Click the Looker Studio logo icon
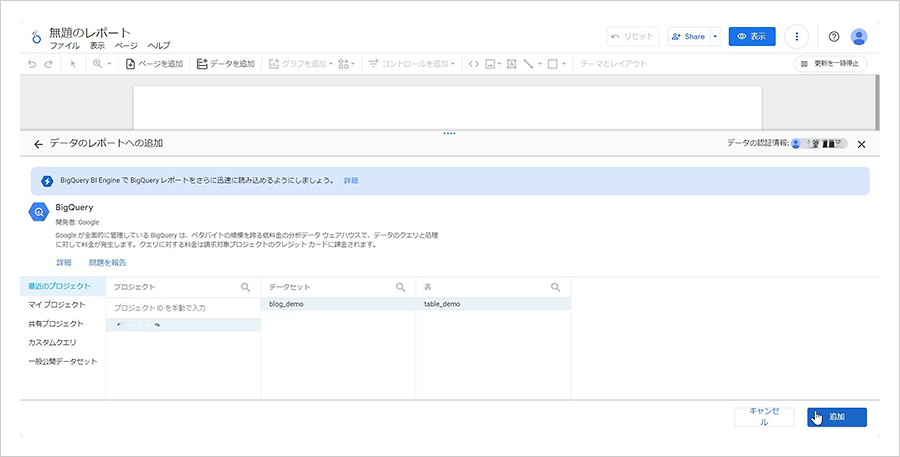This screenshot has height=457, width=900. 37,37
